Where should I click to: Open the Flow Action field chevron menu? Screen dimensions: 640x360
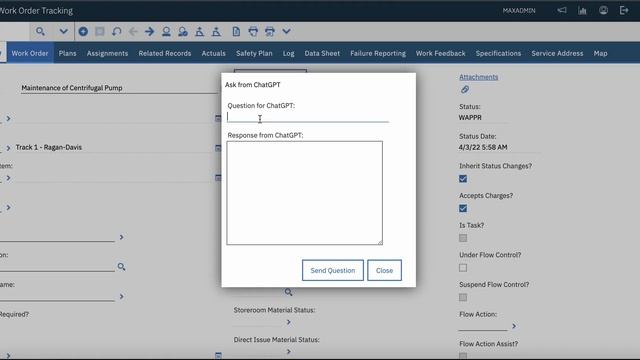click(514, 326)
